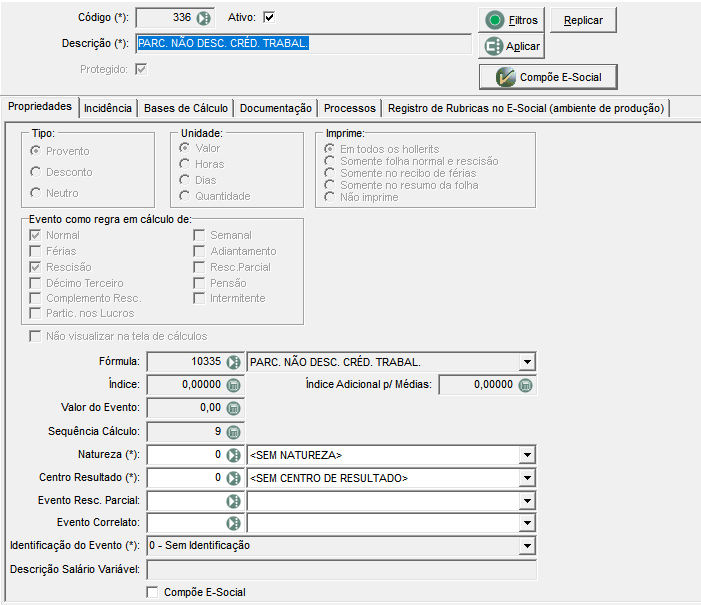Toggle the Rescisão checkbox
The height and width of the screenshot is (605, 701).
(x=35, y=267)
